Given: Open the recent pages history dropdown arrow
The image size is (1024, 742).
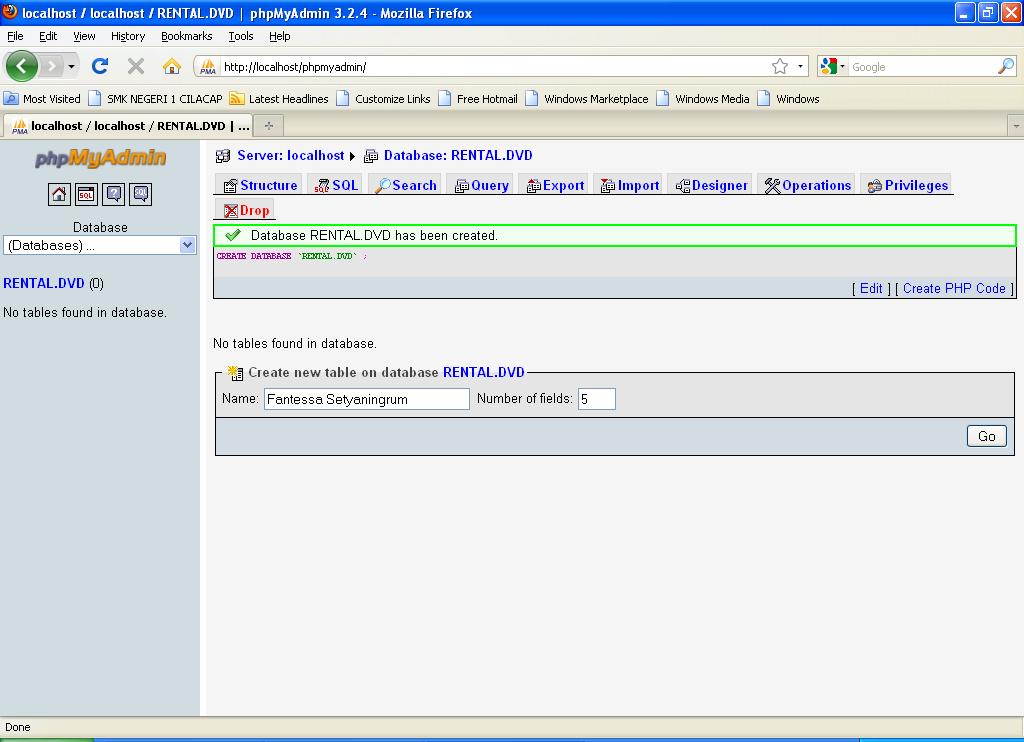Looking at the screenshot, I should (71, 66).
